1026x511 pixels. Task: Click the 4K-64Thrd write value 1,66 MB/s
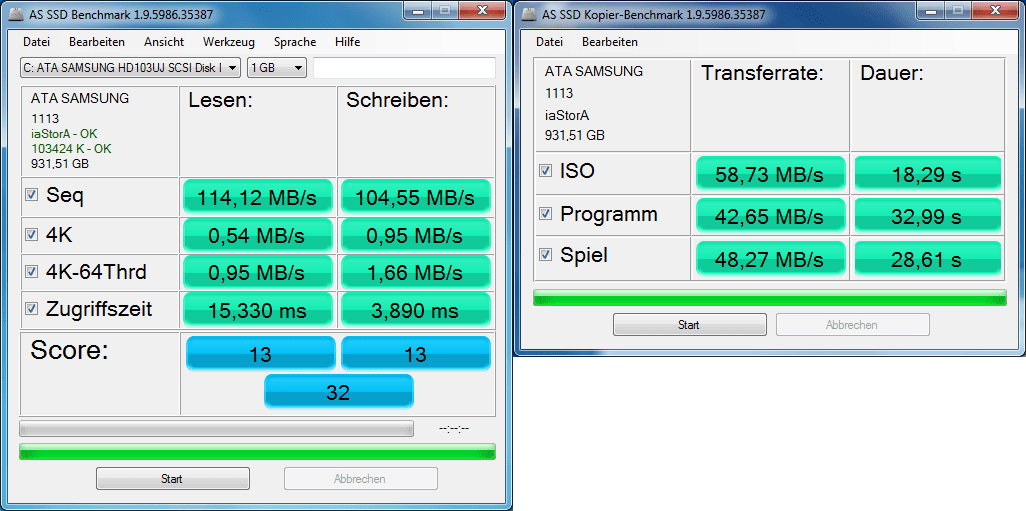click(416, 272)
